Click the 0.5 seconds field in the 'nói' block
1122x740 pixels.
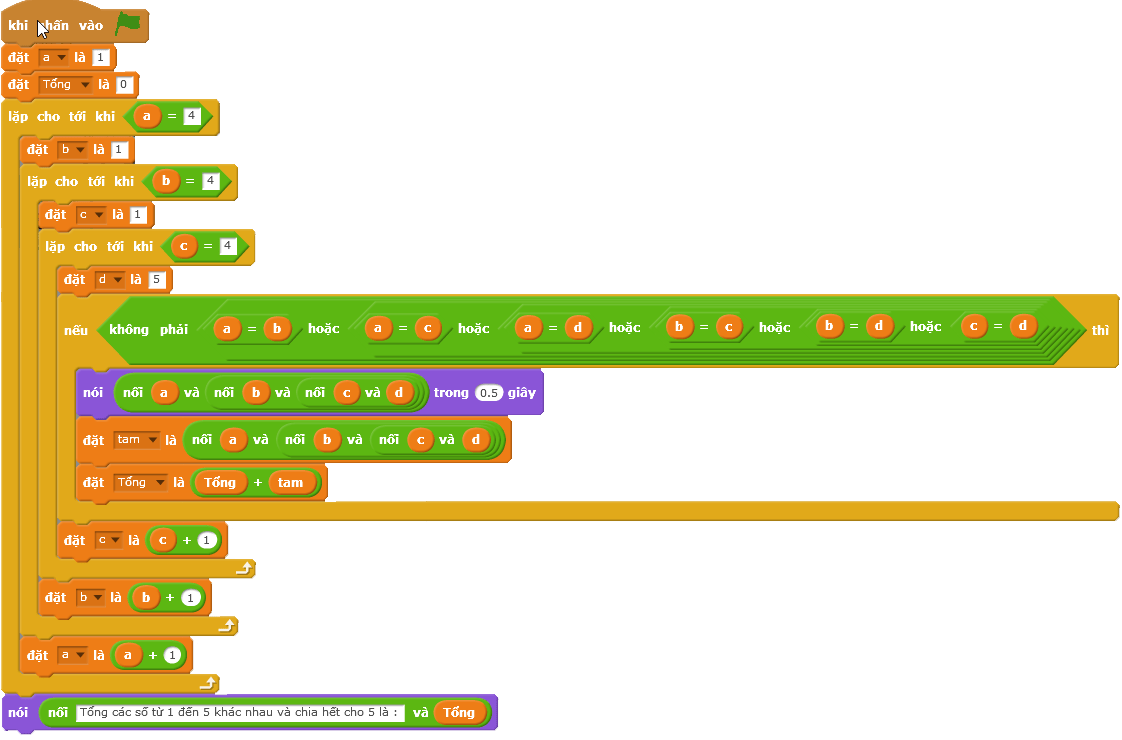[x=488, y=393]
